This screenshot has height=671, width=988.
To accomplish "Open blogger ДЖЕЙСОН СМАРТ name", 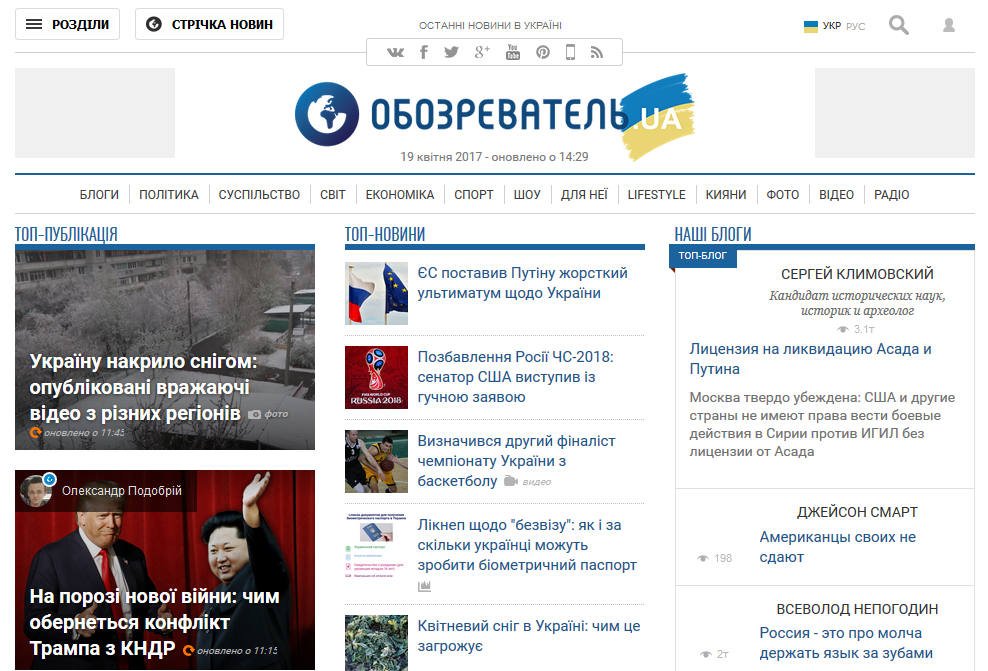I will (x=857, y=512).
